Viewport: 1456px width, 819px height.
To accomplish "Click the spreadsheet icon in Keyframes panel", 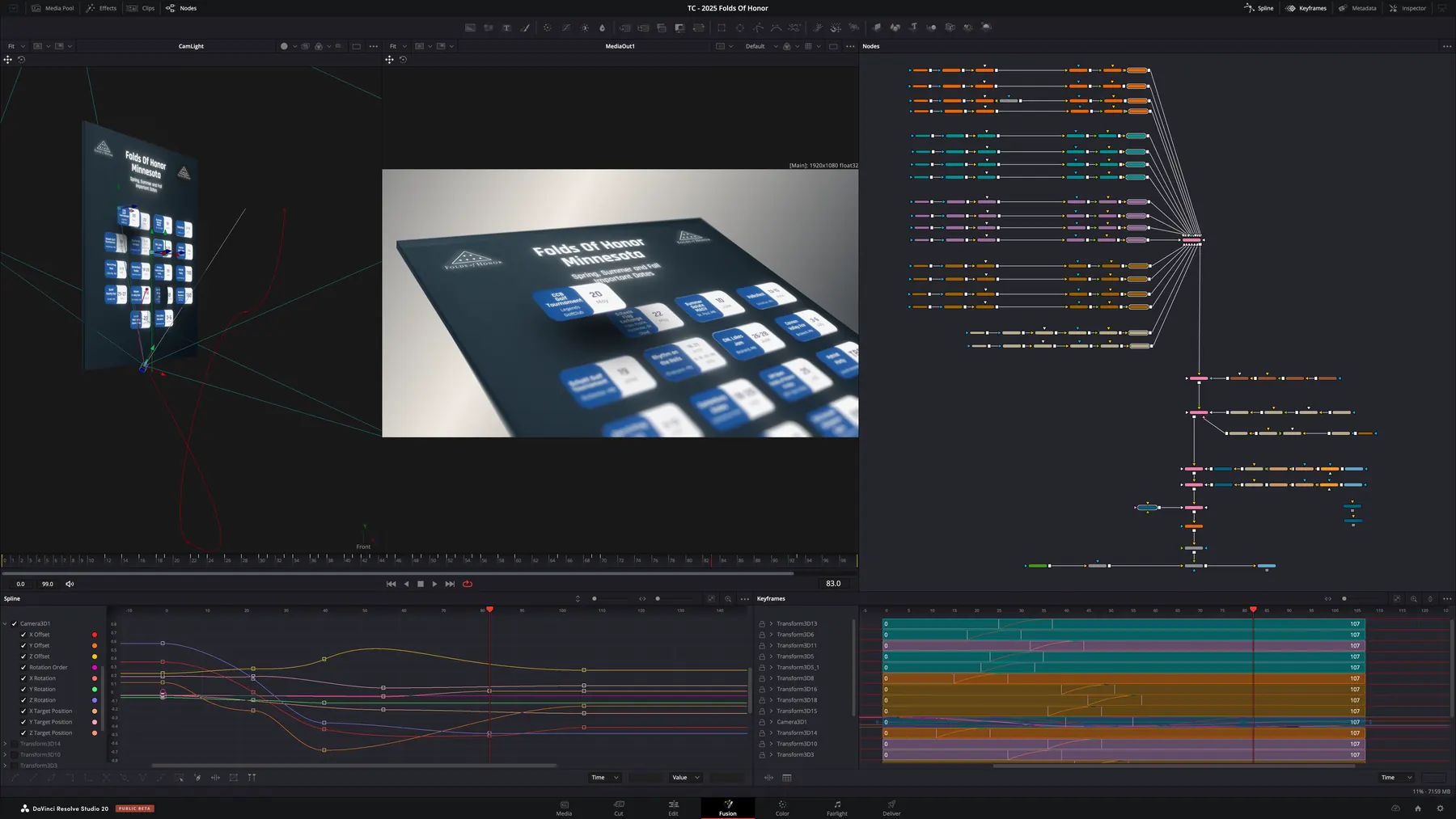I will click(x=787, y=778).
